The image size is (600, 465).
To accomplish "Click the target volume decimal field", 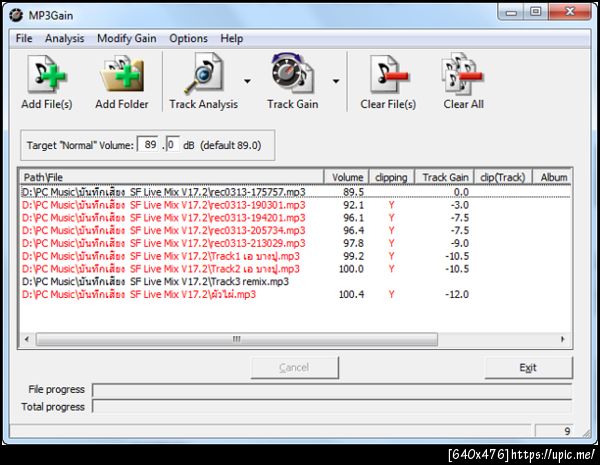I will click(173, 145).
